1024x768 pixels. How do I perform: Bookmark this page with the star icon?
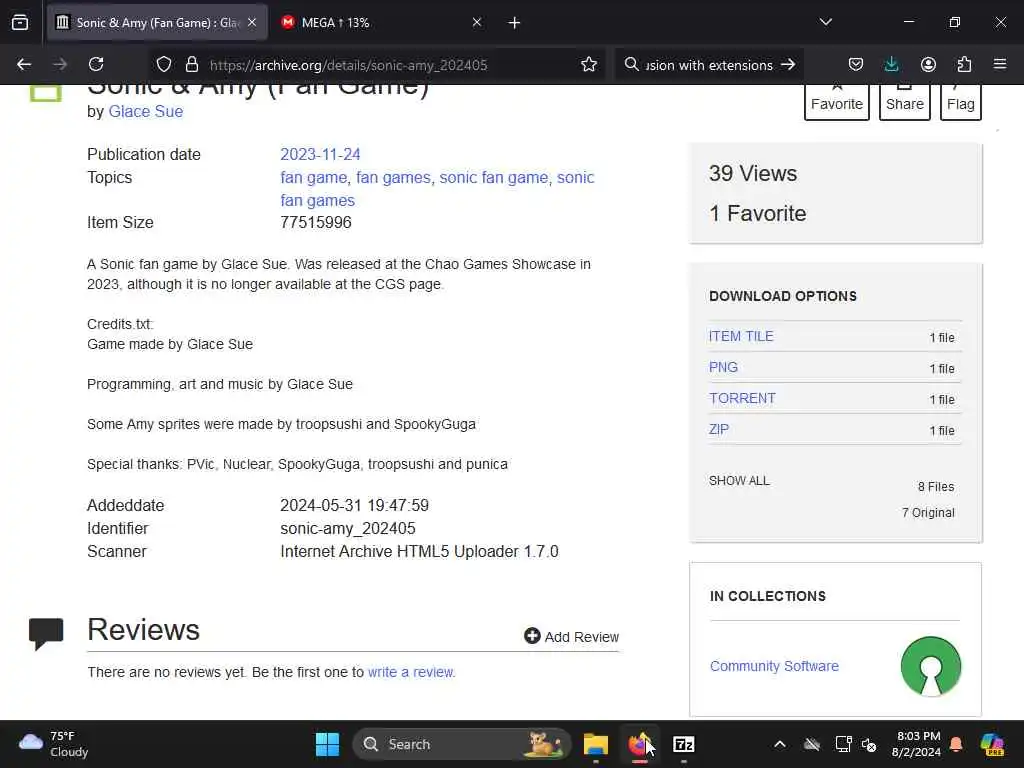[588, 64]
